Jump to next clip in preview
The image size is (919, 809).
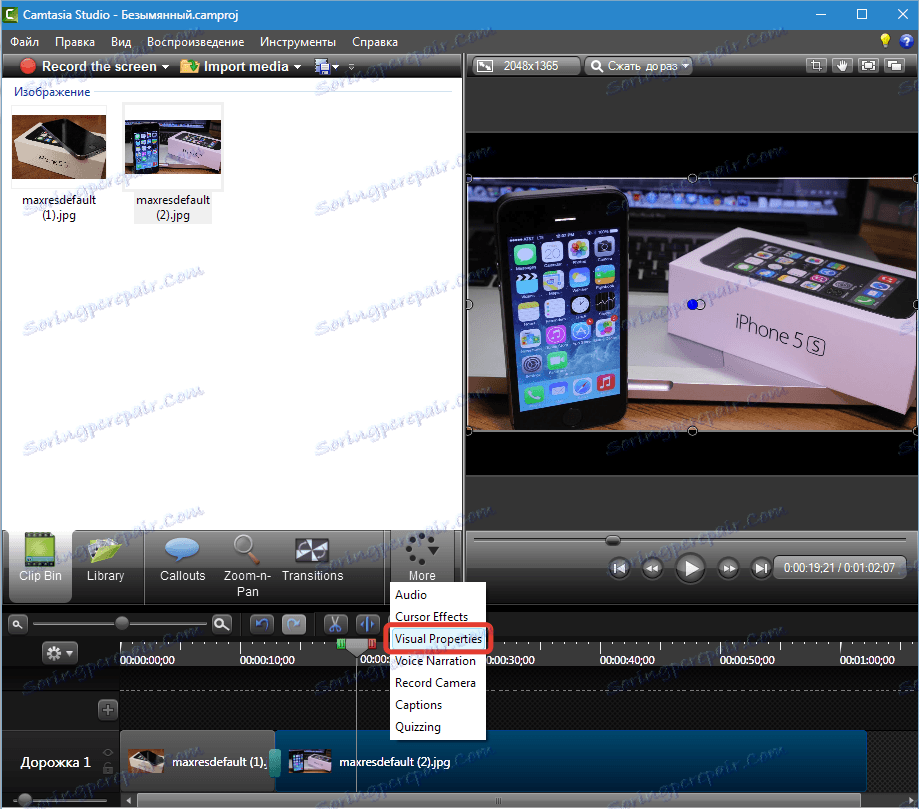761,568
